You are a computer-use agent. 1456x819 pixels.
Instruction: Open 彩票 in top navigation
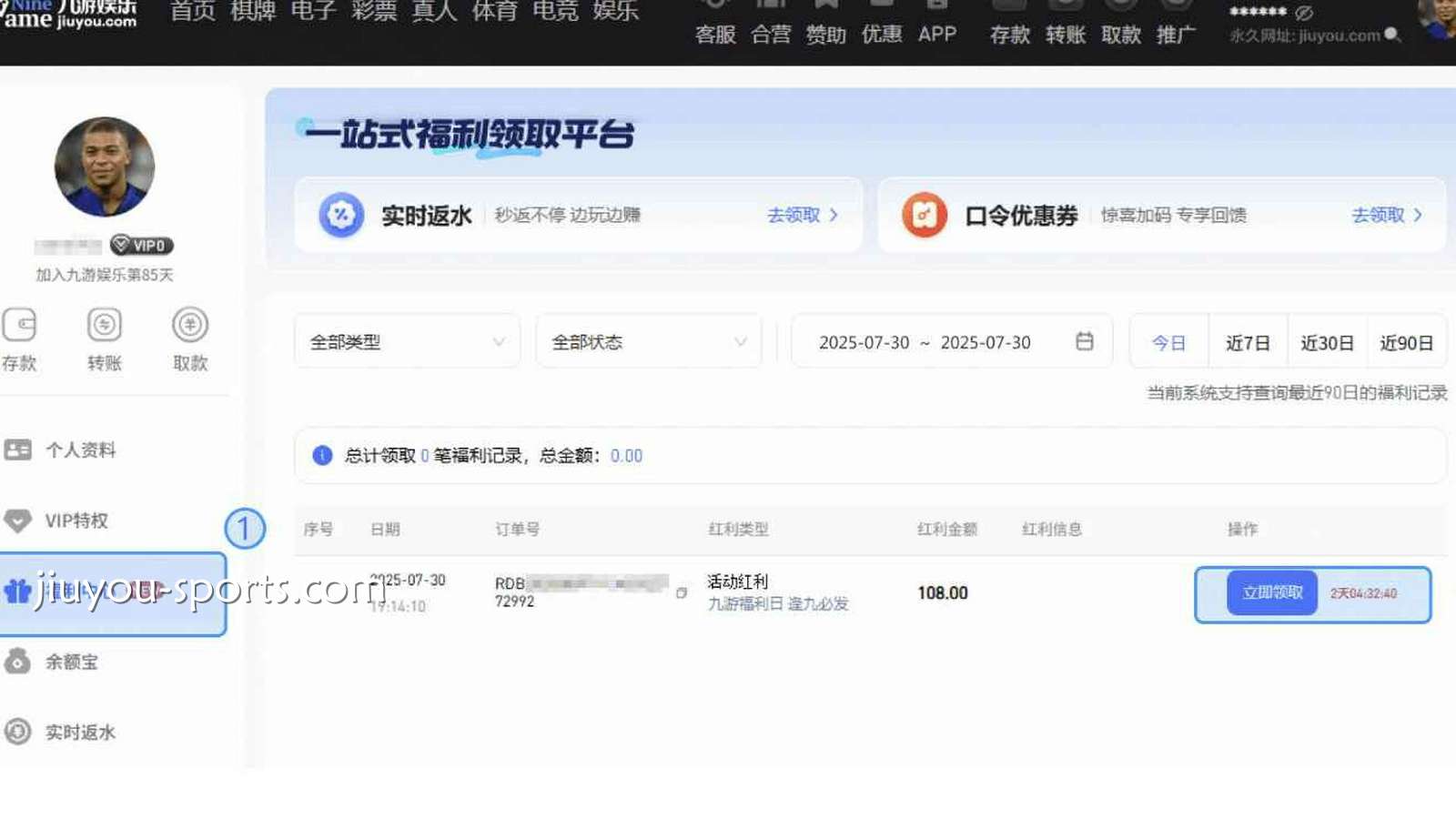(x=374, y=11)
